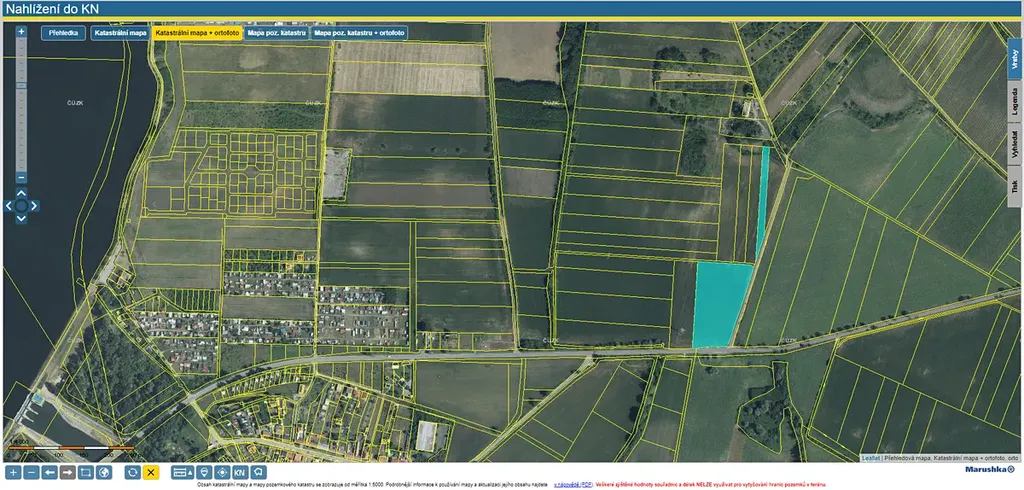Image resolution: width=1024 pixels, height=490 pixels.
Task: Refresh the map with circular arrows icon
Action: point(132,472)
